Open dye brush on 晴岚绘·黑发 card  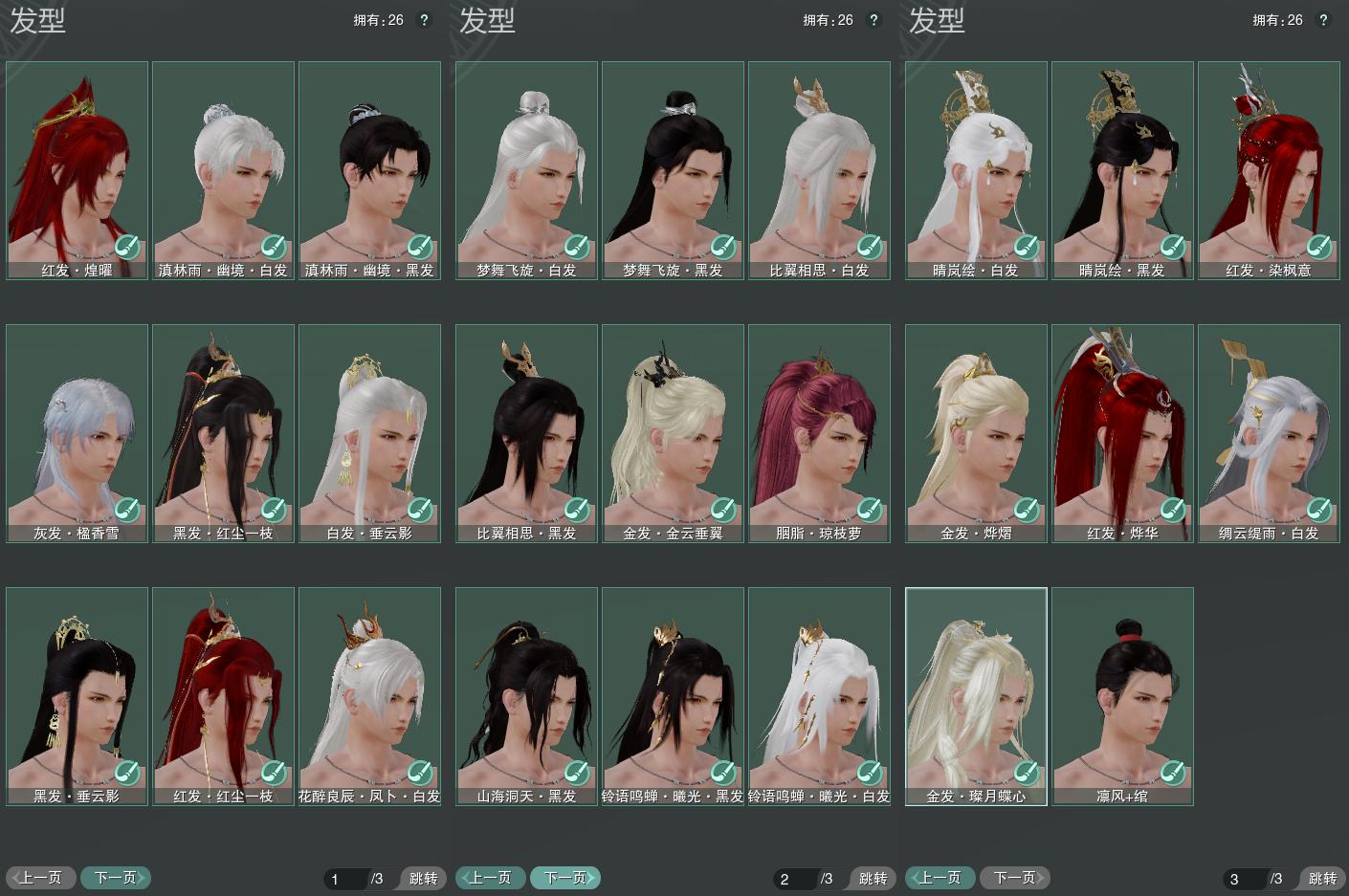tap(1173, 248)
